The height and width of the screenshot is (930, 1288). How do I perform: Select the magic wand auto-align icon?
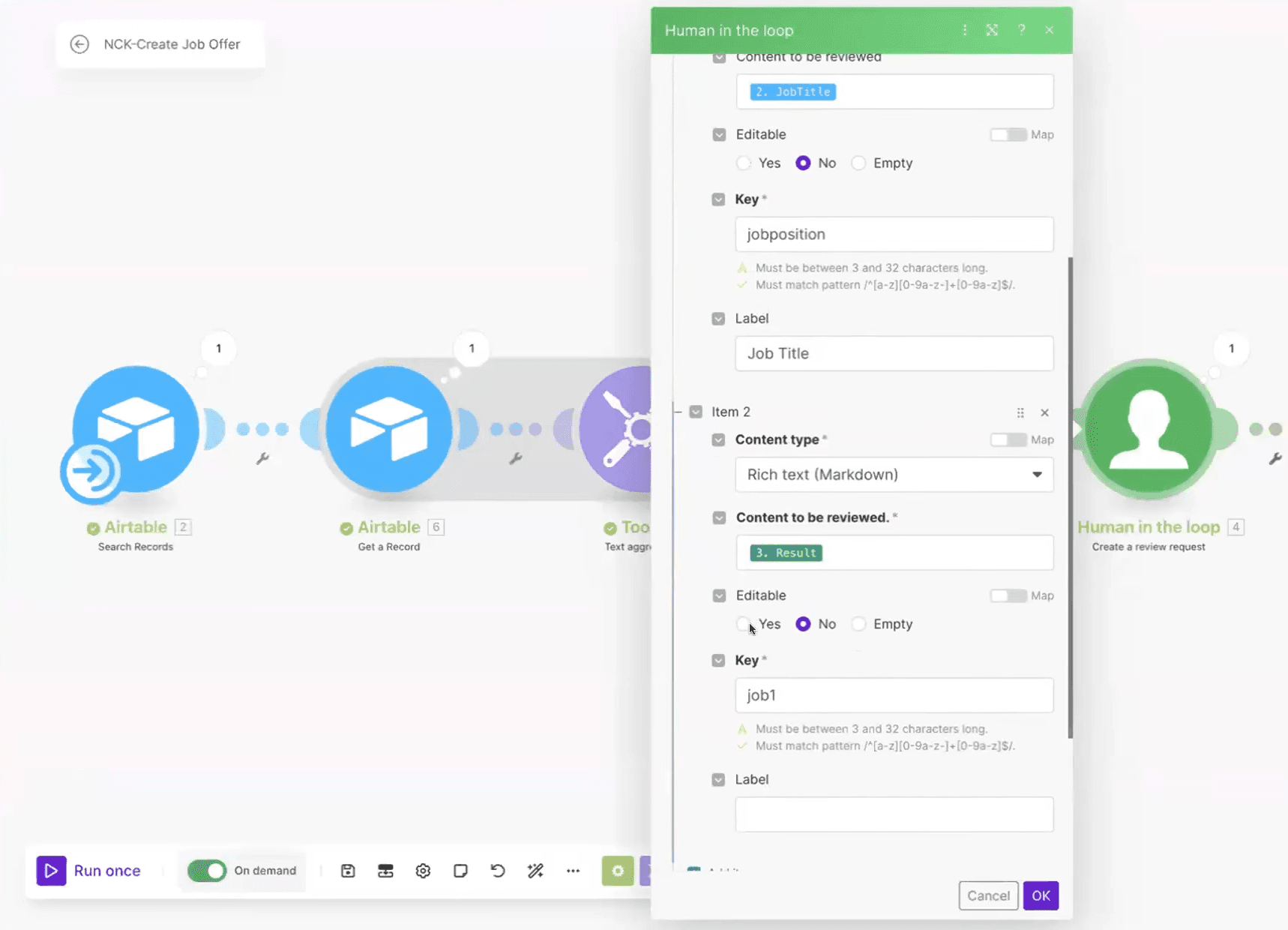(535, 871)
